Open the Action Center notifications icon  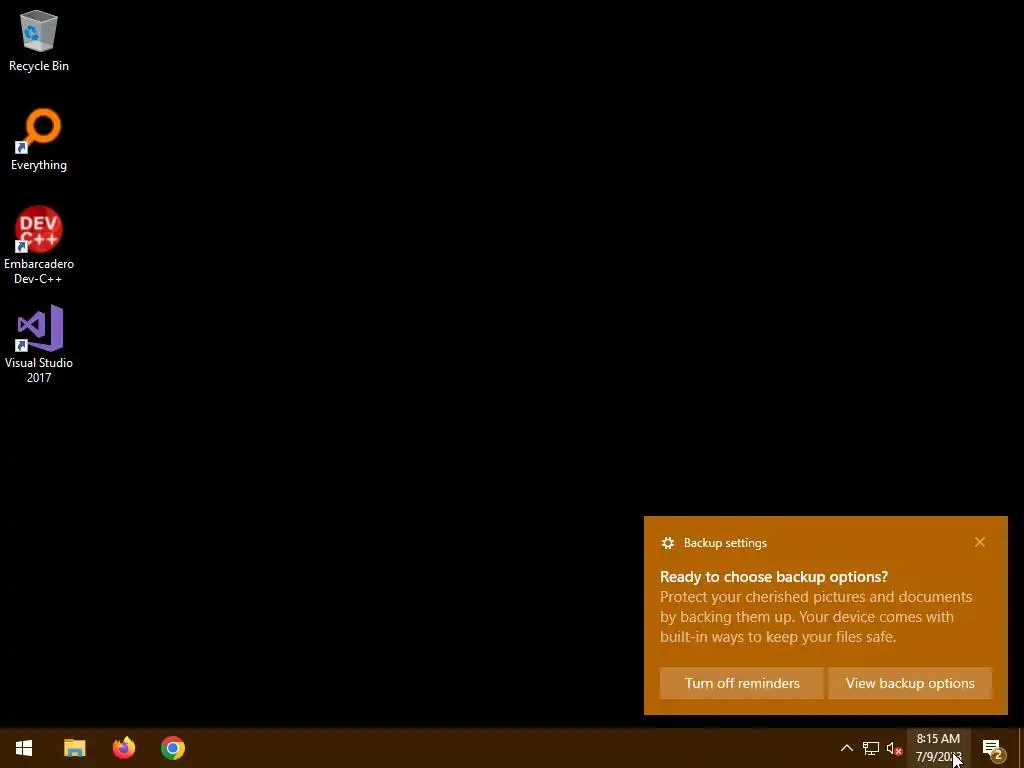993,748
